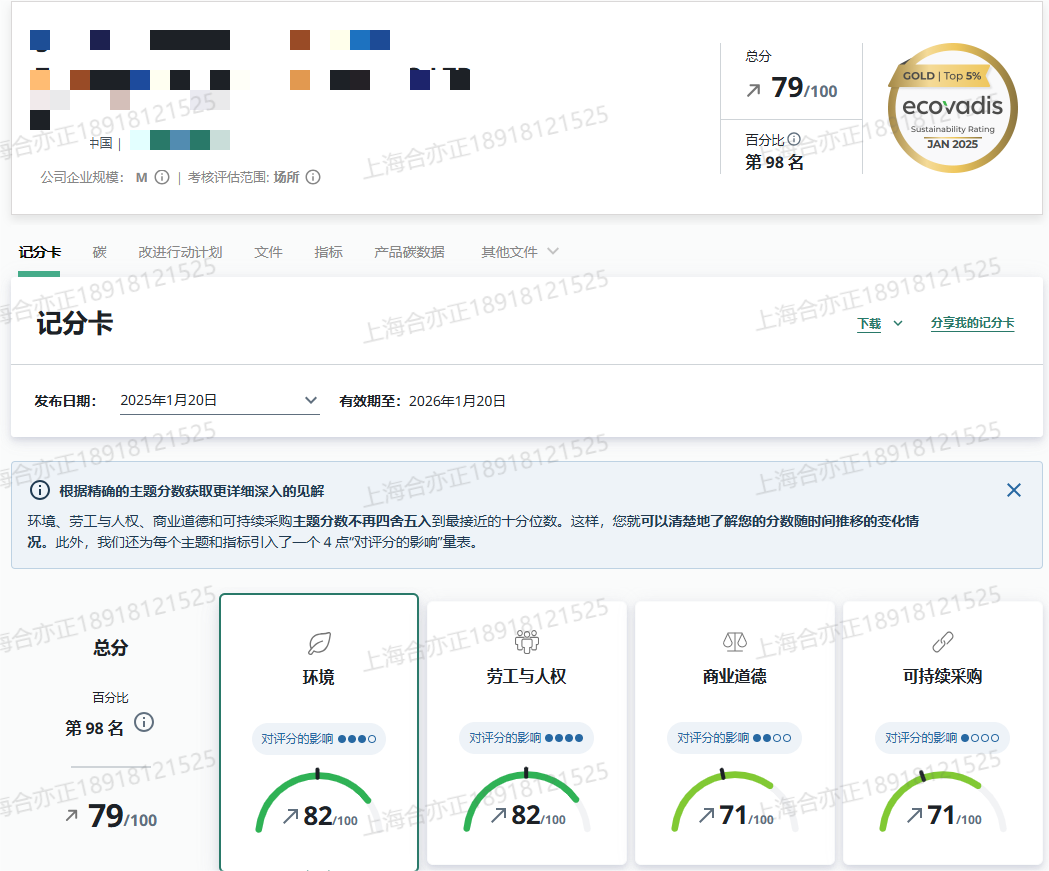This screenshot has height=871, width=1049.
Task: Click 对评分的影响 badge on 劳工与人权 card
Action: pyautogui.click(x=526, y=738)
